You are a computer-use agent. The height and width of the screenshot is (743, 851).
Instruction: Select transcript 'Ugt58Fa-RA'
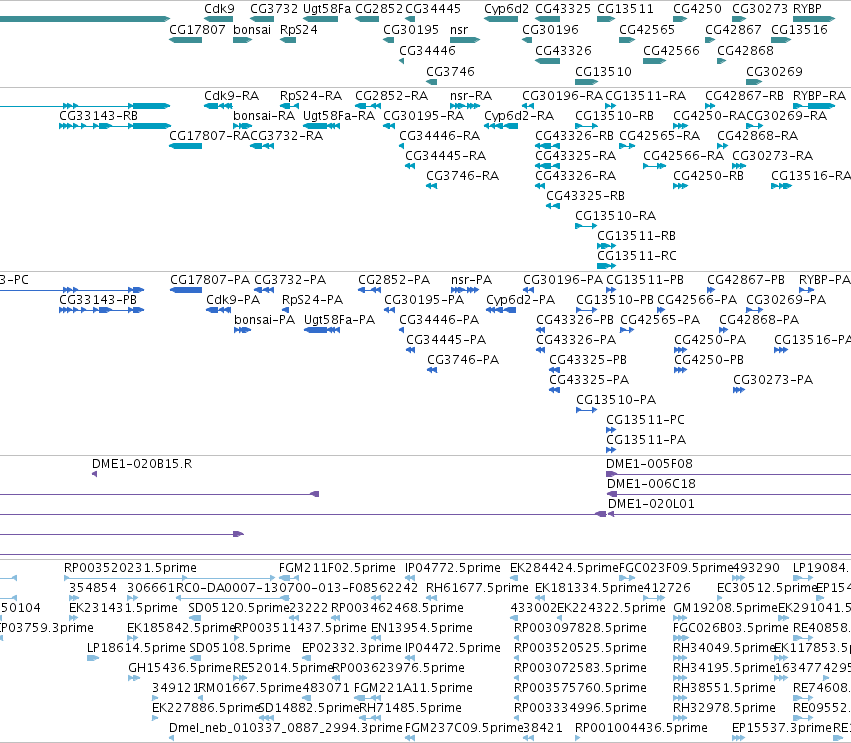point(339,116)
